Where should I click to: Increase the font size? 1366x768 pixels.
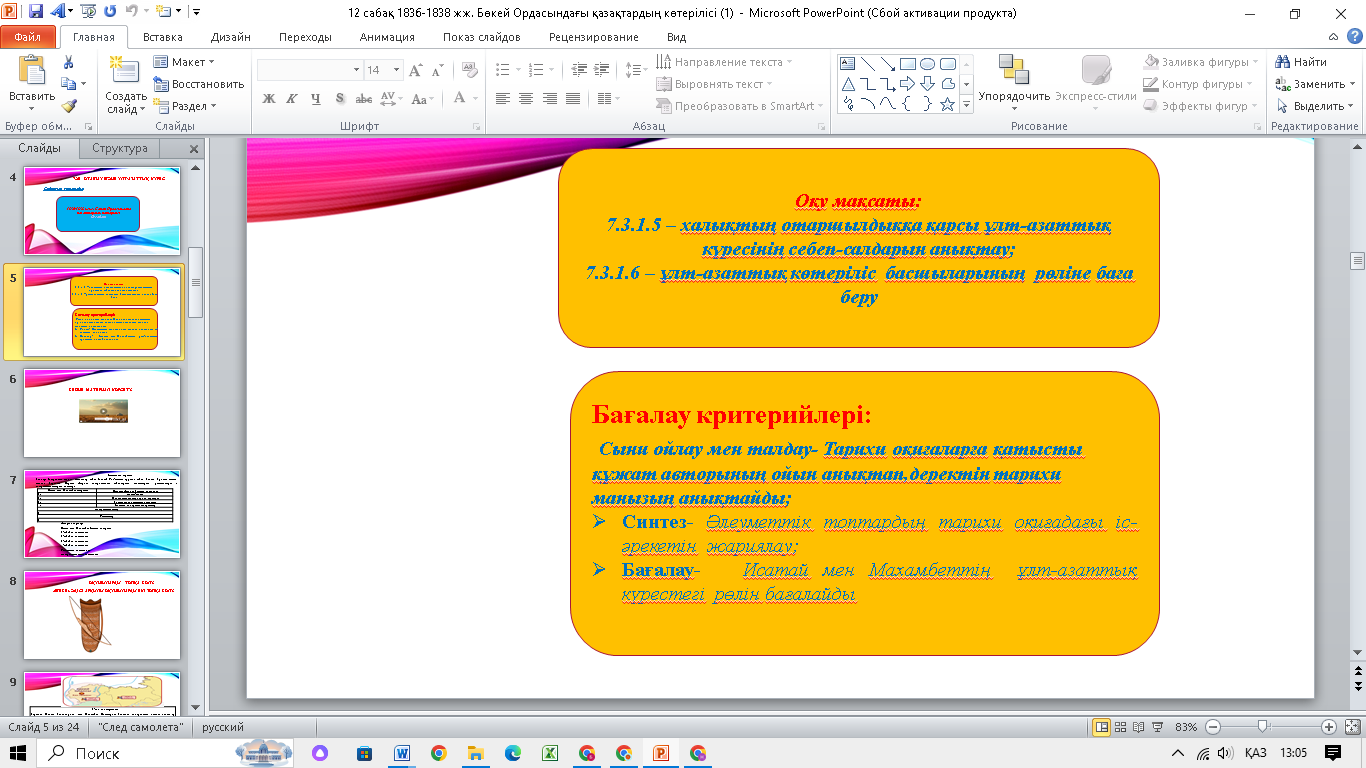(416, 70)
